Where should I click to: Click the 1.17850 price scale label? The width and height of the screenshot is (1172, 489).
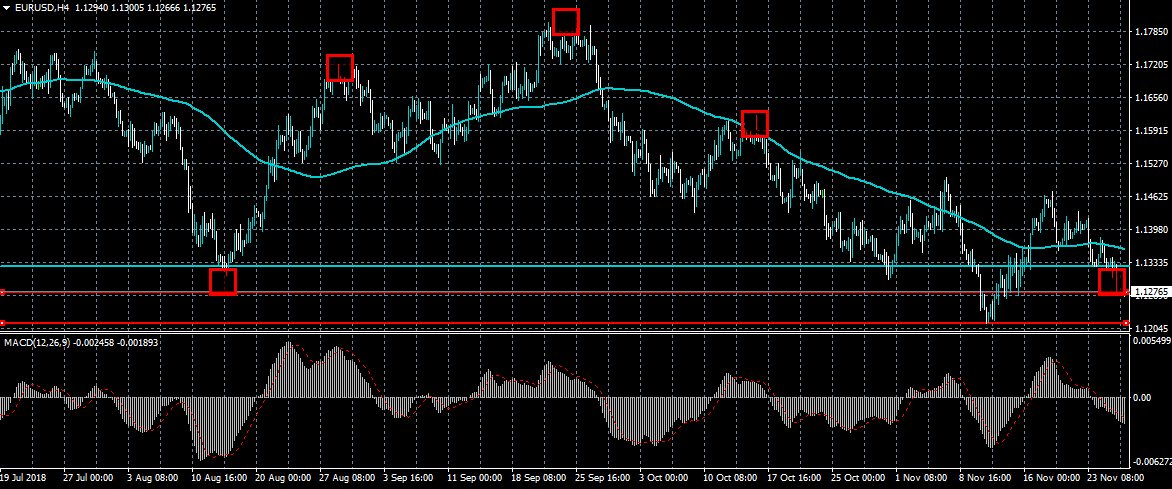1152,32
